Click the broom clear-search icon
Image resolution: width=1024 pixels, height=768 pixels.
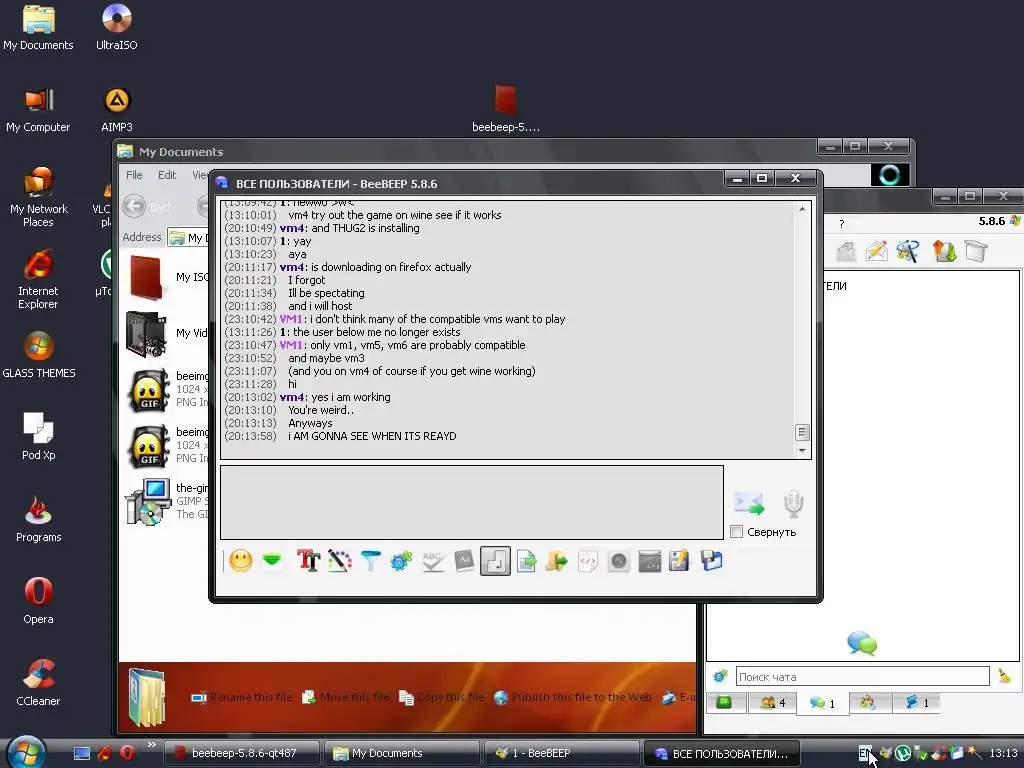[x=1004, y=677]
